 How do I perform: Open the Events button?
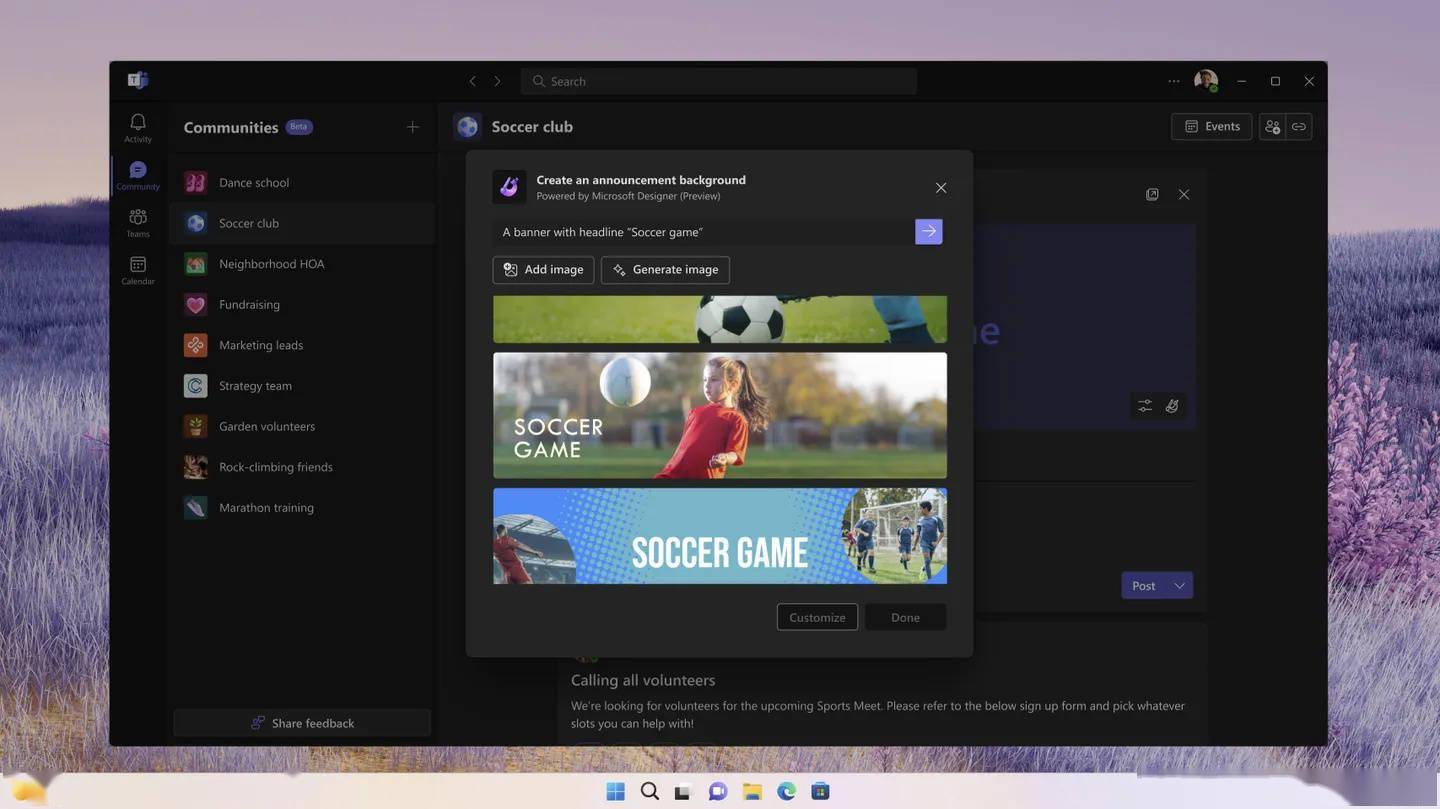click(1211, 127)
